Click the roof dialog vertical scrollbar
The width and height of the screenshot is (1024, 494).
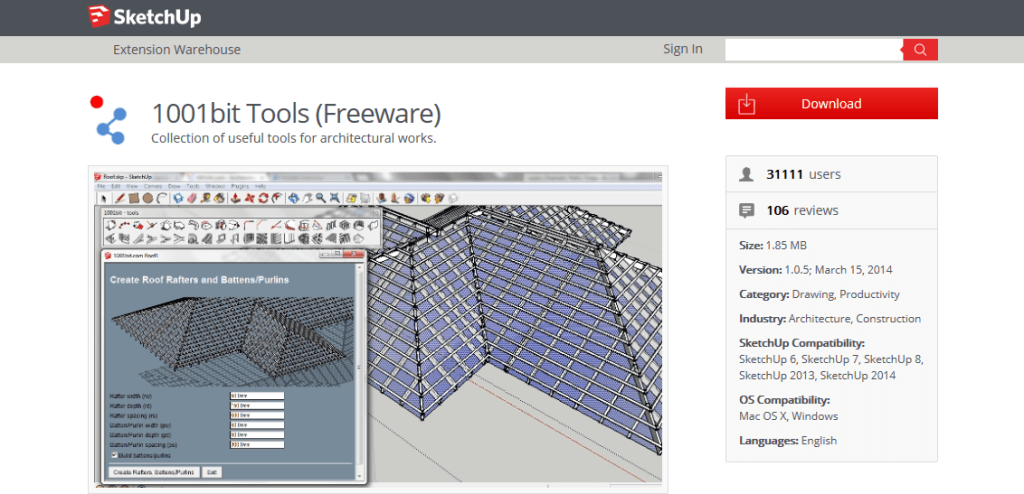point(359,372)
